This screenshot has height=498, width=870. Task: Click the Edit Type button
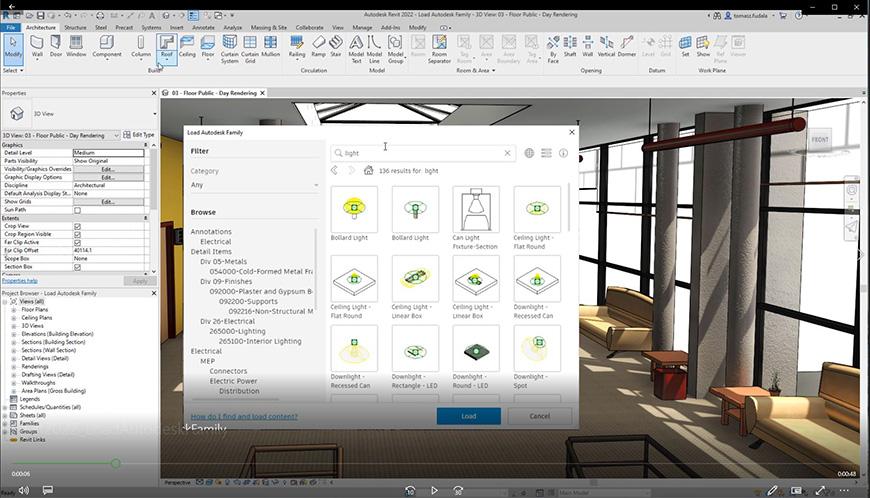coord(139,135)
